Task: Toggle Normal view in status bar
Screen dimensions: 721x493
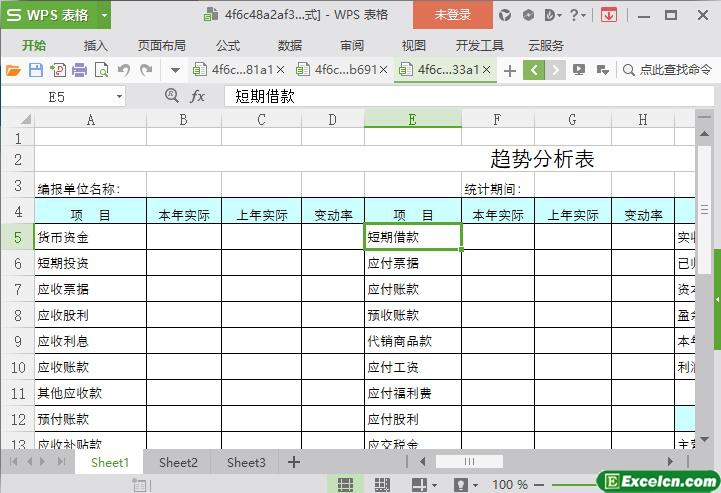Action: pos(345,484)
